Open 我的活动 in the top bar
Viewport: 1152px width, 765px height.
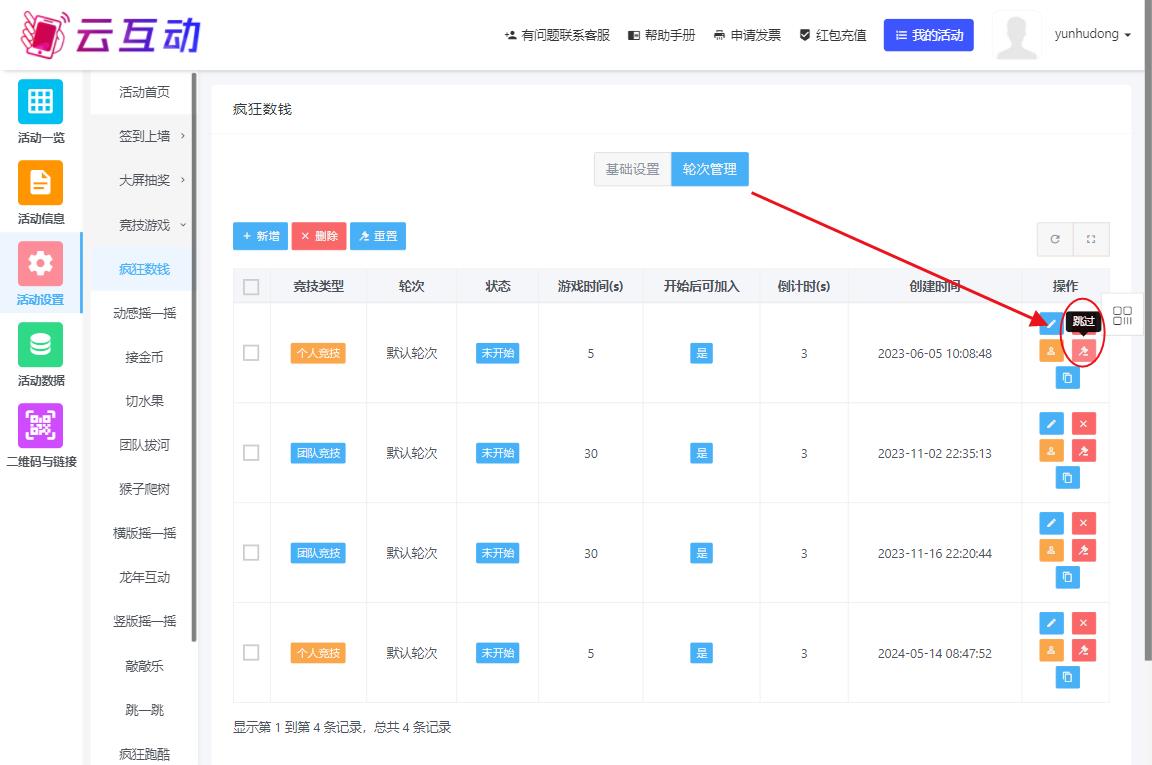(x=929, y=35)
